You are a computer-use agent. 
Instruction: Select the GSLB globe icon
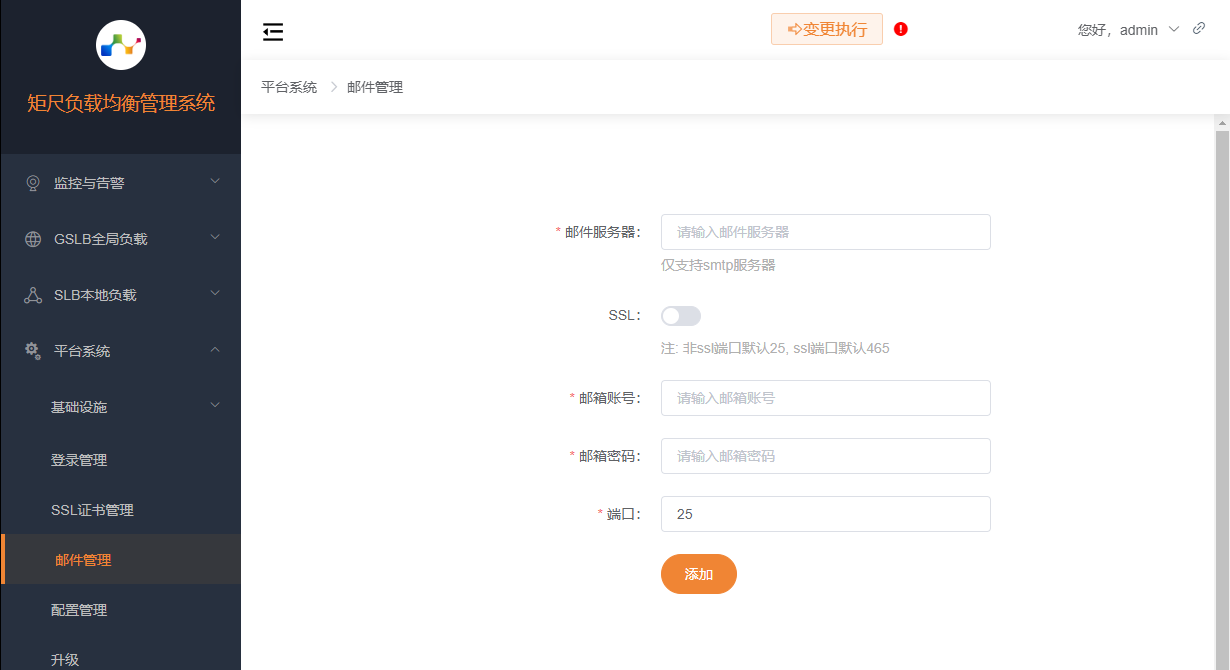coord(35,238)
